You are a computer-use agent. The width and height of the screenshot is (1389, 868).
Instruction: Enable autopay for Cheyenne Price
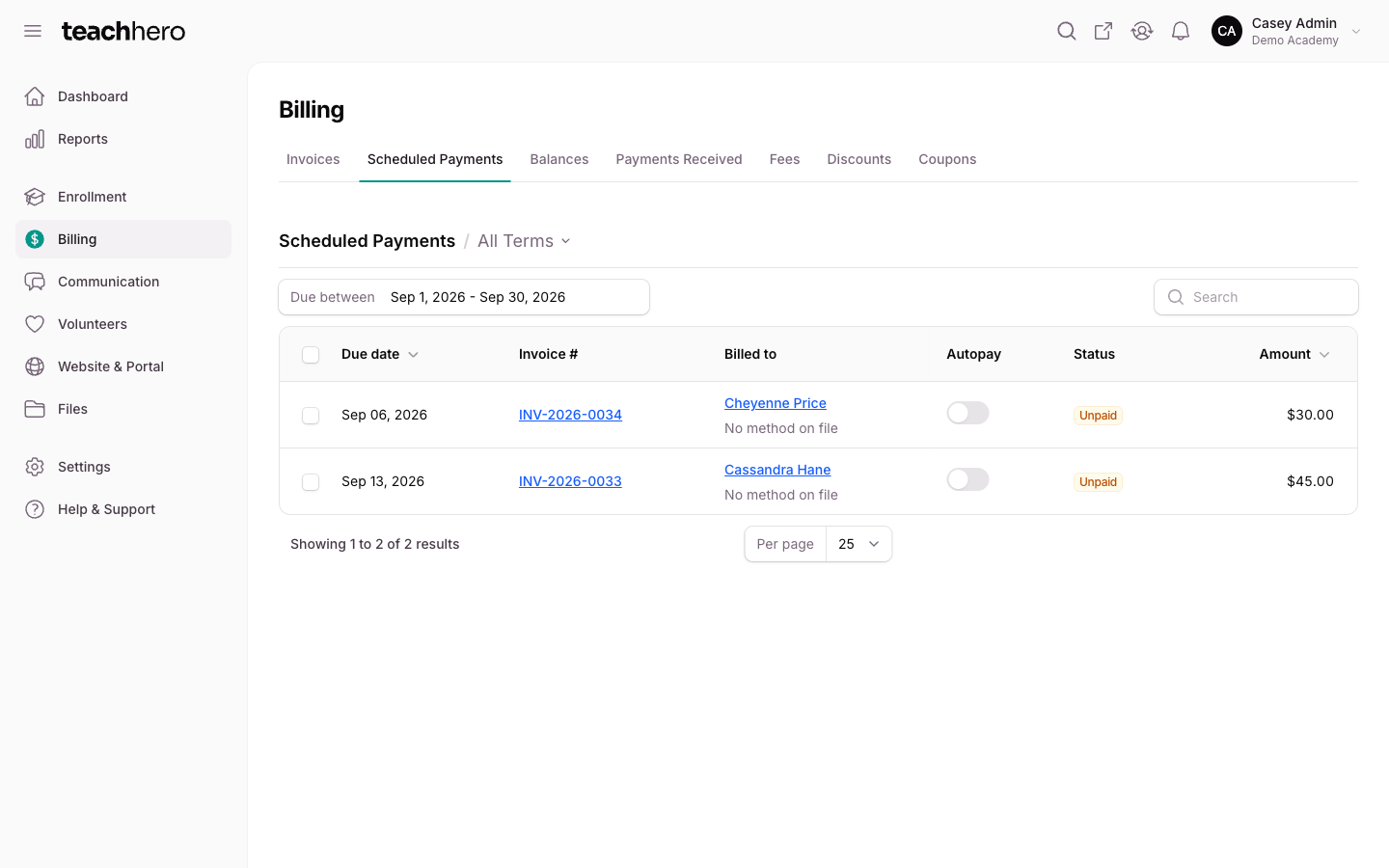coord(967,413)
